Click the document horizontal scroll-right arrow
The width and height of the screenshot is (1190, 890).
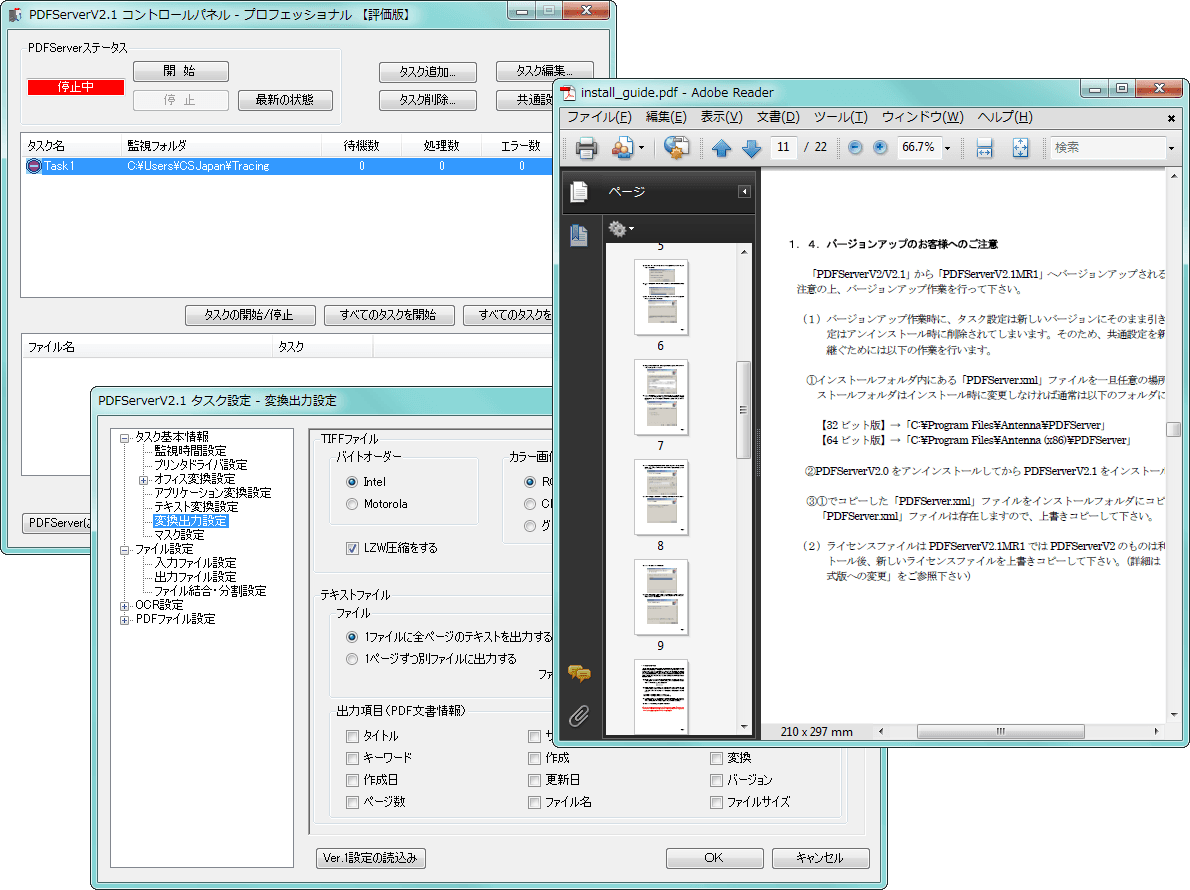tap(1156, 731)
